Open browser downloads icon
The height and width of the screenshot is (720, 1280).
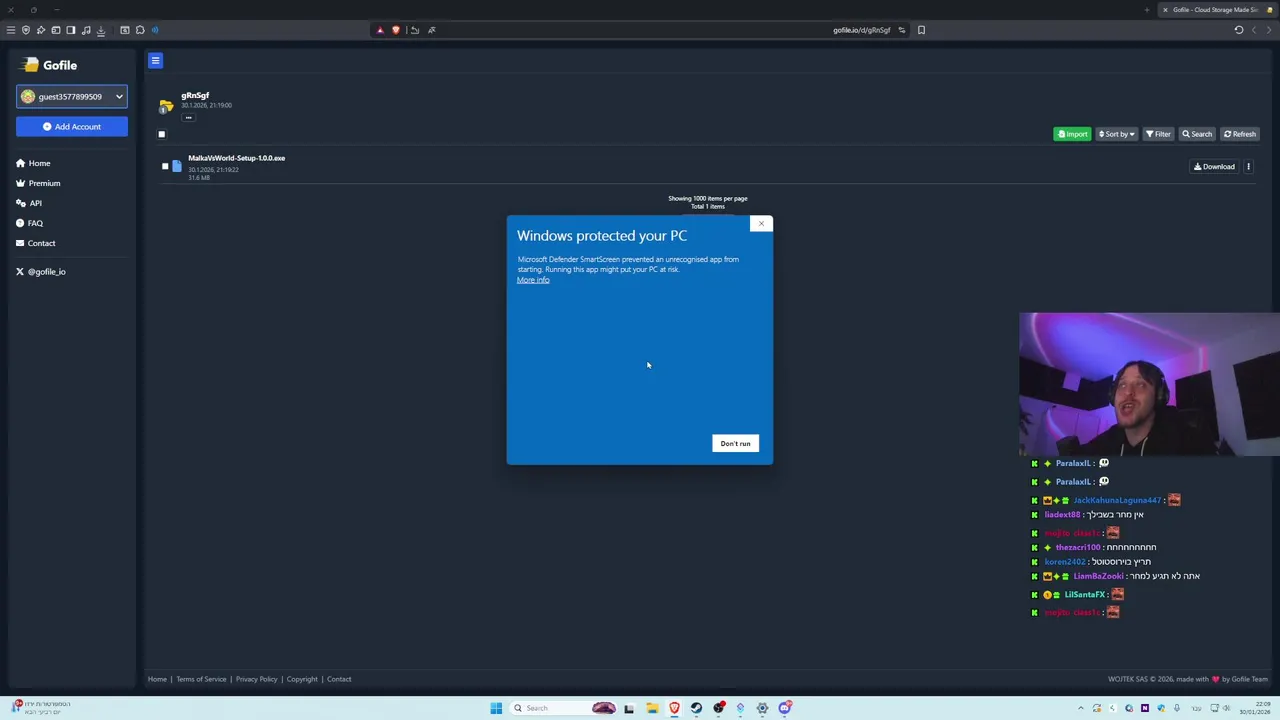(101, 30)
